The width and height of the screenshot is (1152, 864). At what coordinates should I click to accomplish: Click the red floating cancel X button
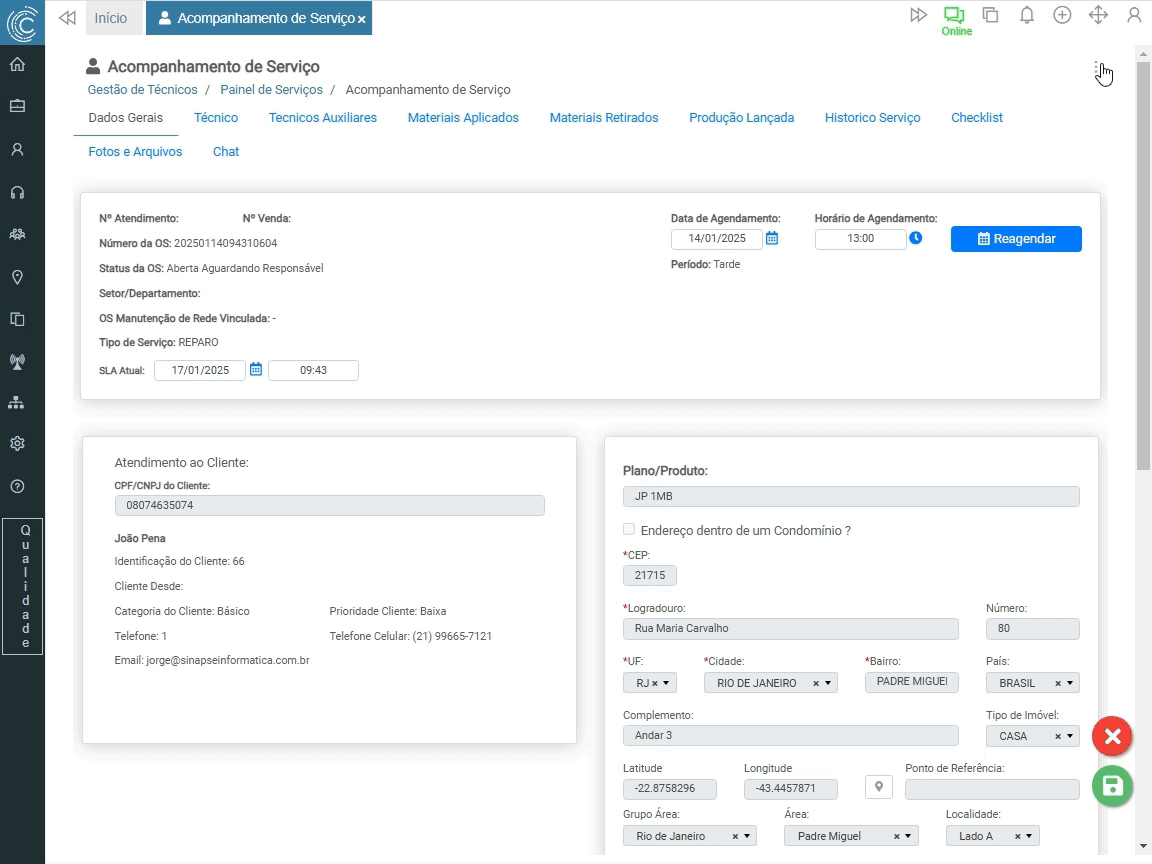(x=1112, y=737)
